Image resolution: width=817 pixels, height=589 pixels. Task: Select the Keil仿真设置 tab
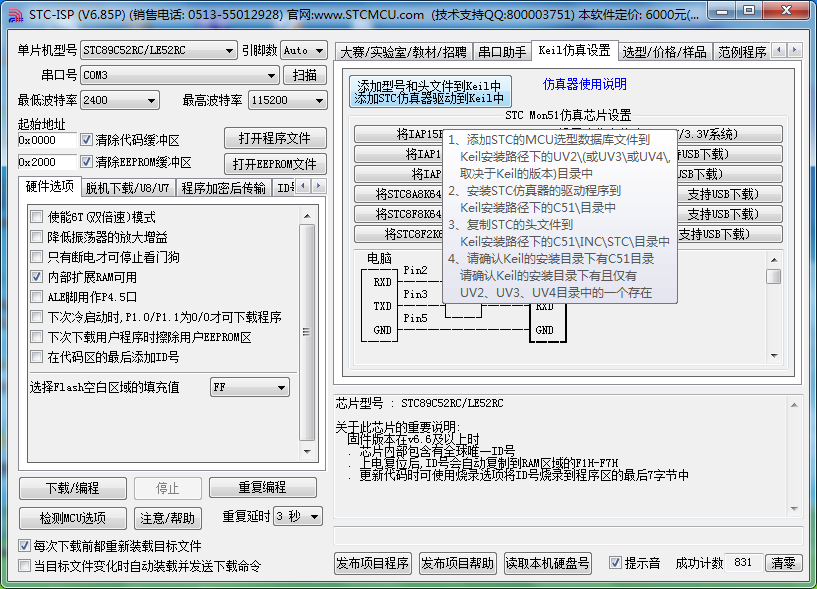tap(574, 51)
